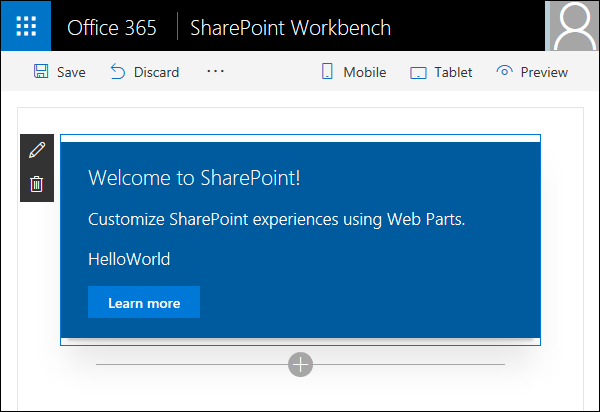600x412 pixels.
Task: Click the Office 365 header link
Action: [x=112, y=28]
